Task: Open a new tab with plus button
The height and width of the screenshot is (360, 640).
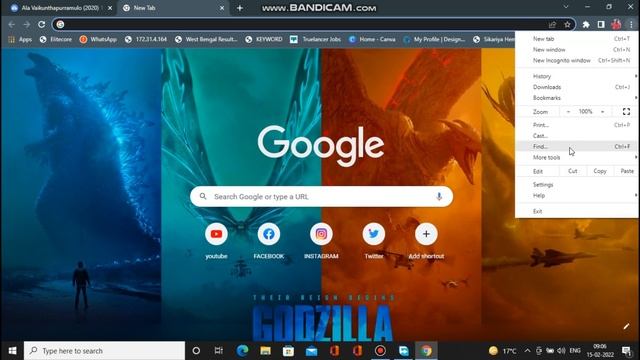Action: pos(240,8)
